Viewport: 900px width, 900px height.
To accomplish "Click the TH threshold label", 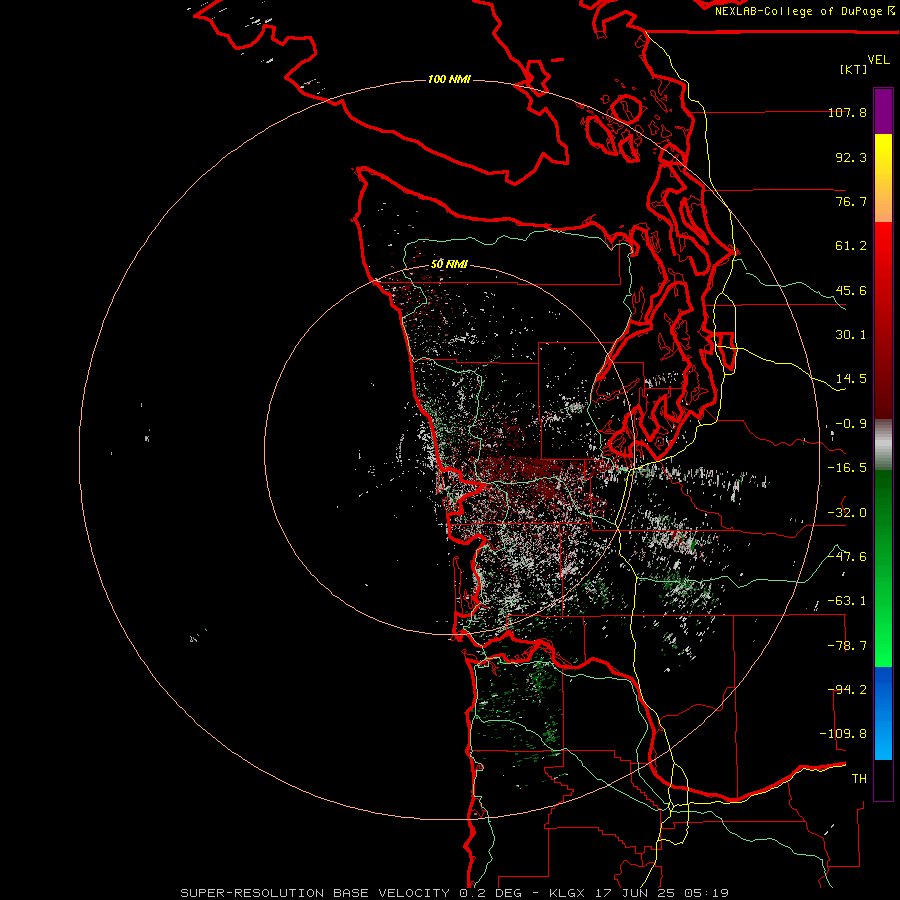I will (x=859, y=779).
